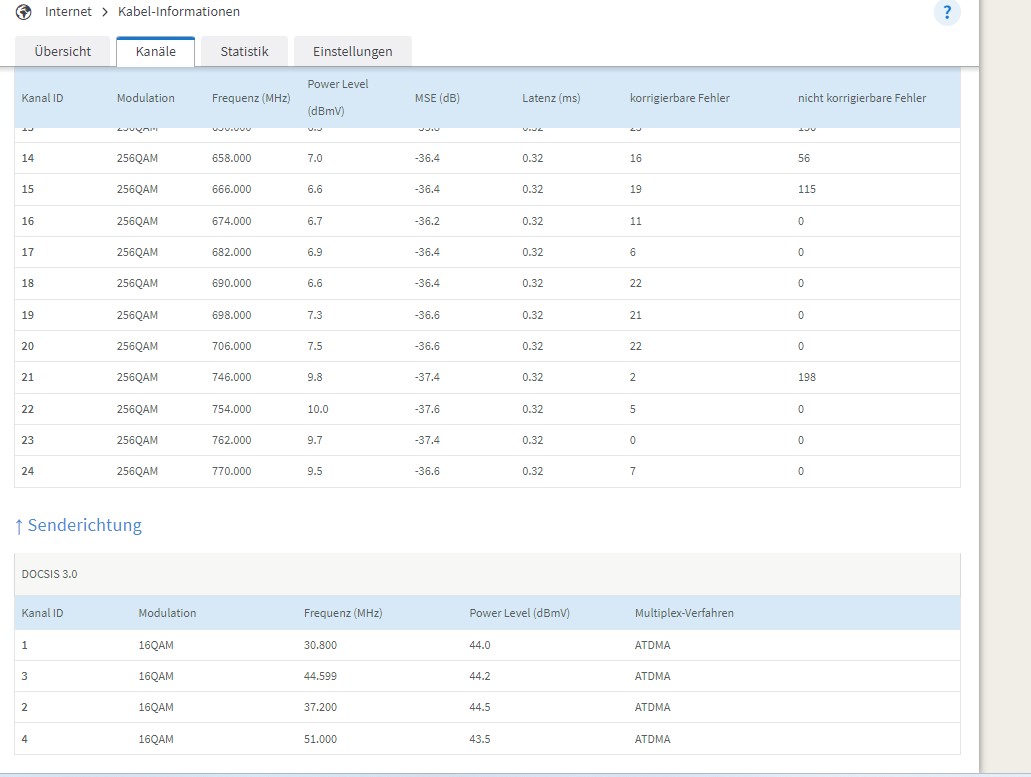This screenshot has width=1031, height=777.
Task: Switch to the Statistik tab
Action: pos(244,51)
